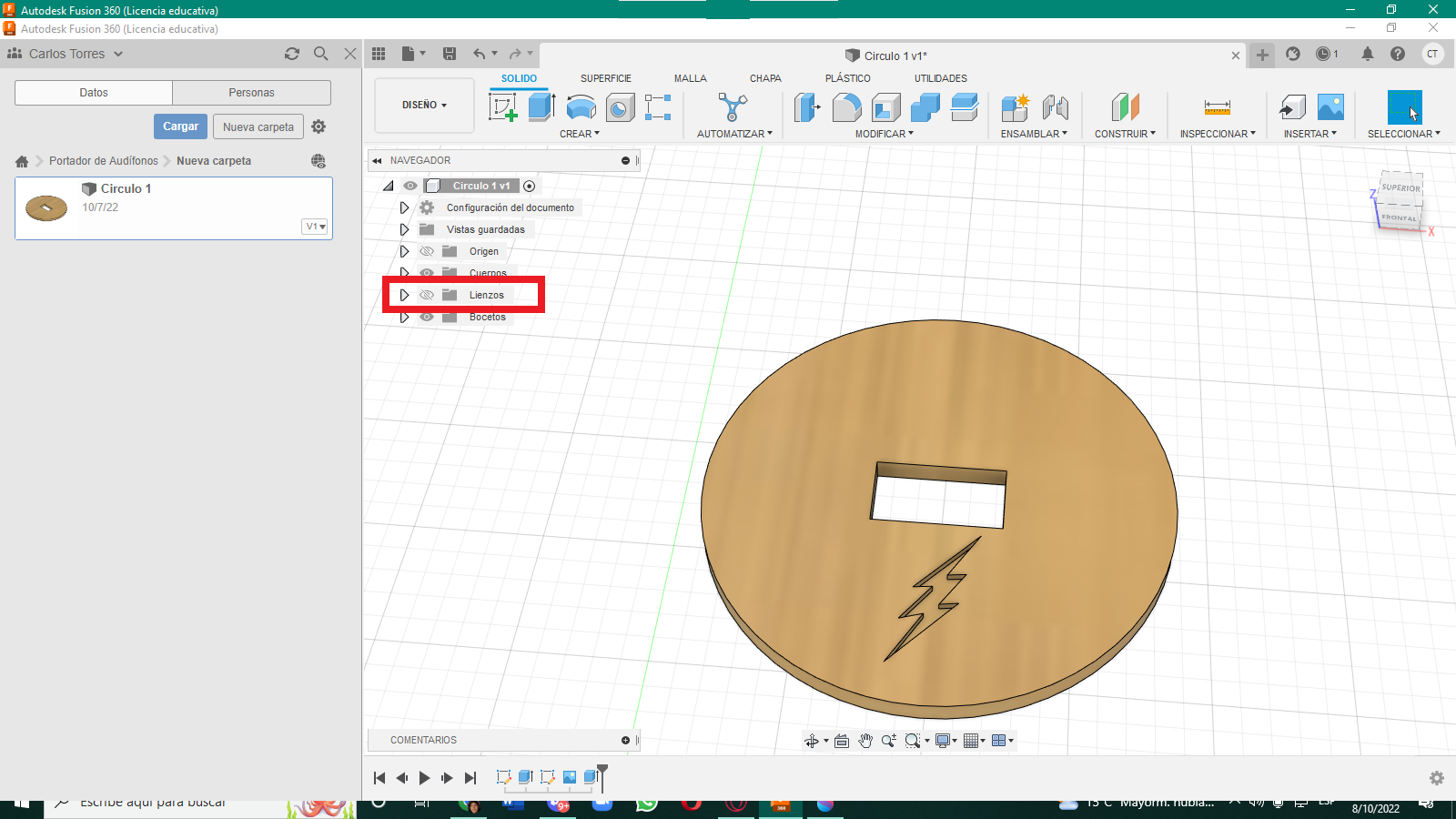Hide the Bocetos folder
The image size is (1456, 819).
427,317
